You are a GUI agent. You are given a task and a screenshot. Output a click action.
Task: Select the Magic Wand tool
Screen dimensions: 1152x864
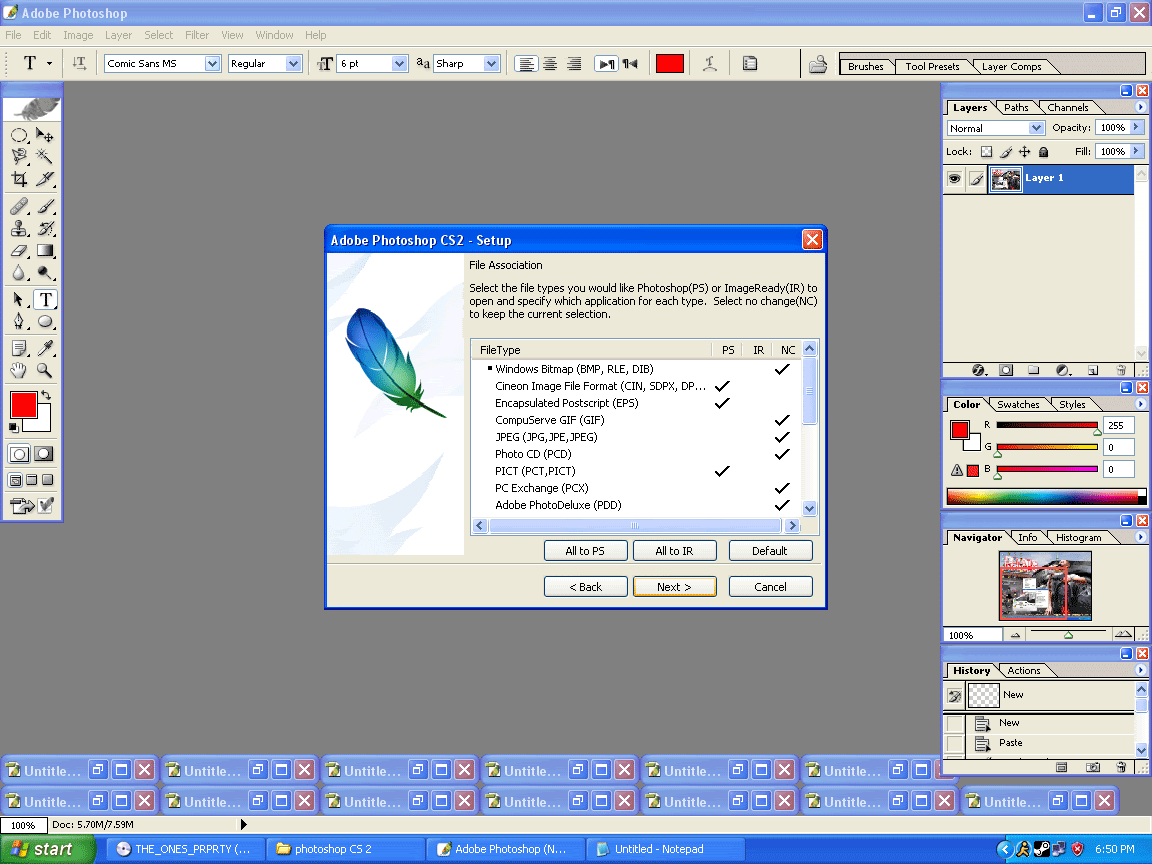click(45, 156)
